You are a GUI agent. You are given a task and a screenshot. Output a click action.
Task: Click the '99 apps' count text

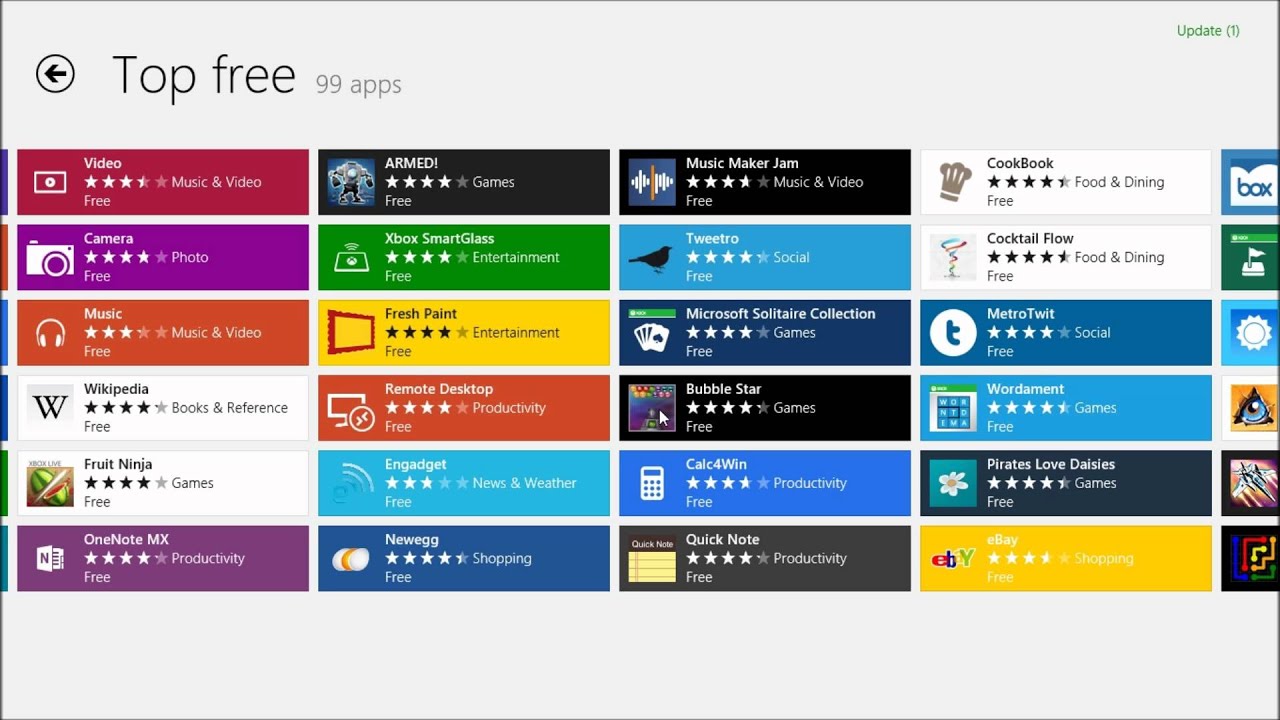(x=358, y=84)
